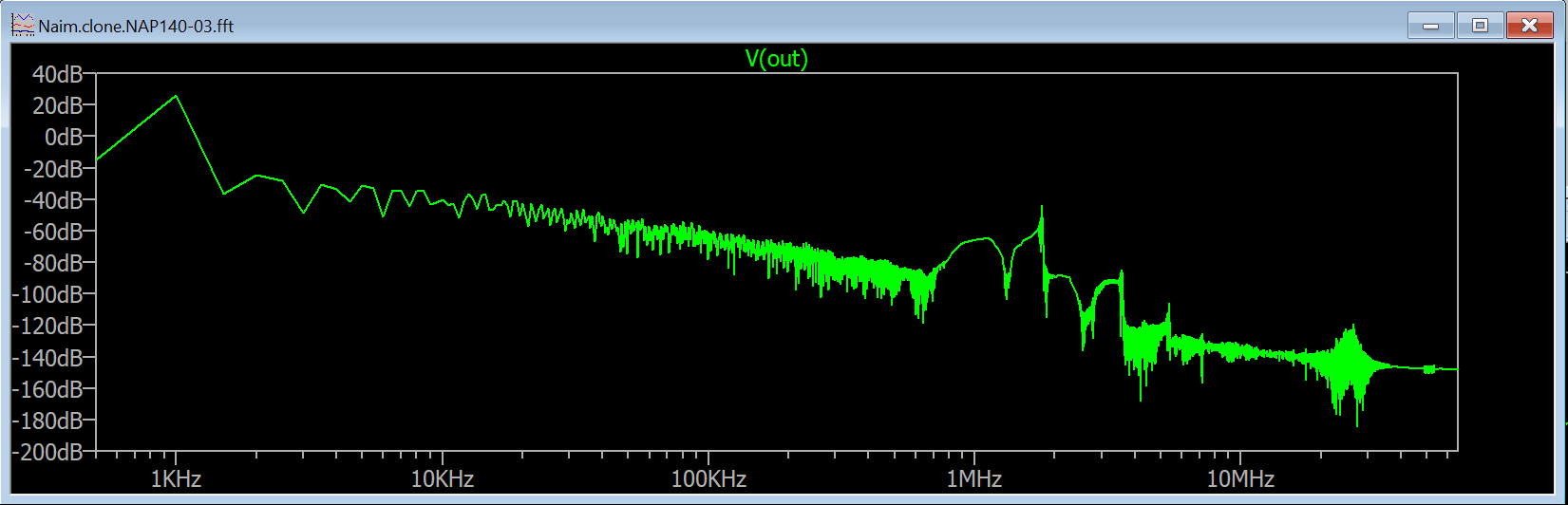Viewport: 1568px width, 505px height.
Task: Click the -80dB vertical axis label
Action: pos(52,262)
